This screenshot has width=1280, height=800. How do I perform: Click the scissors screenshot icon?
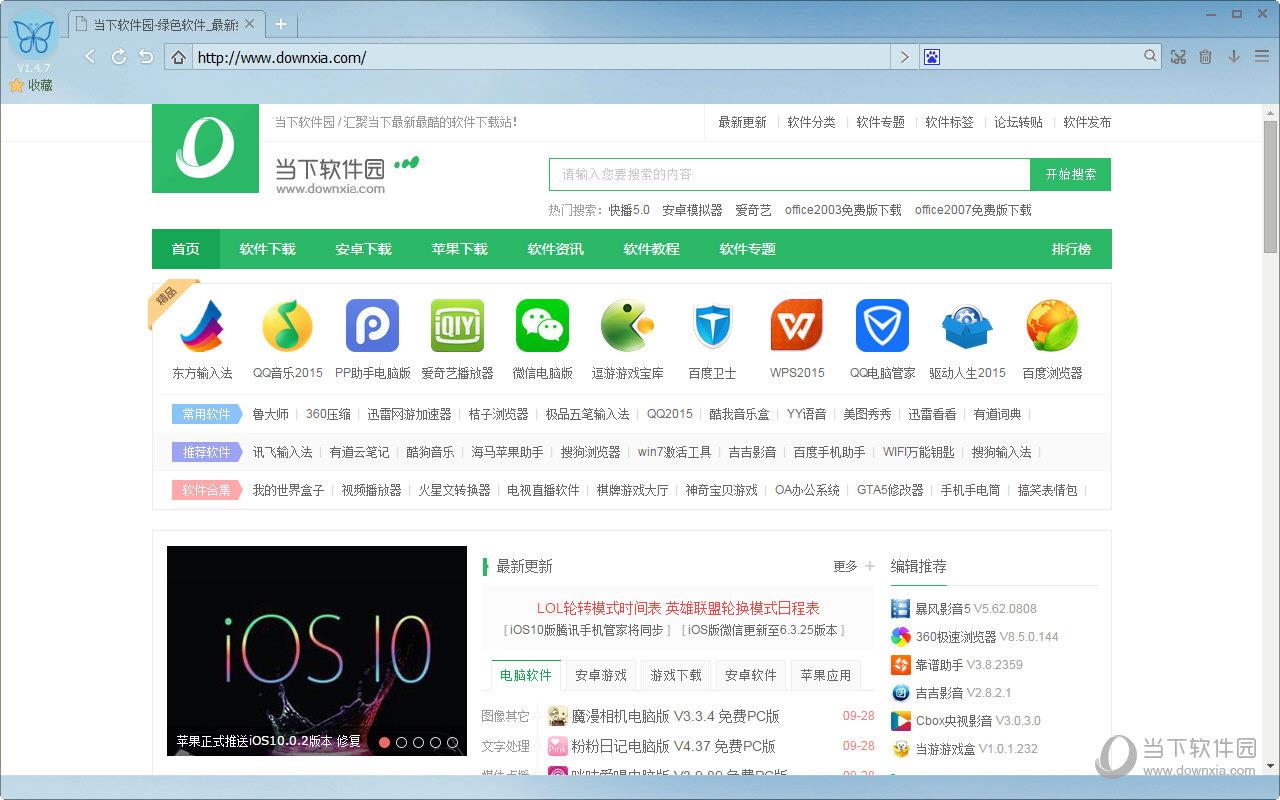pyautogui.click(x=1178, y=57)
